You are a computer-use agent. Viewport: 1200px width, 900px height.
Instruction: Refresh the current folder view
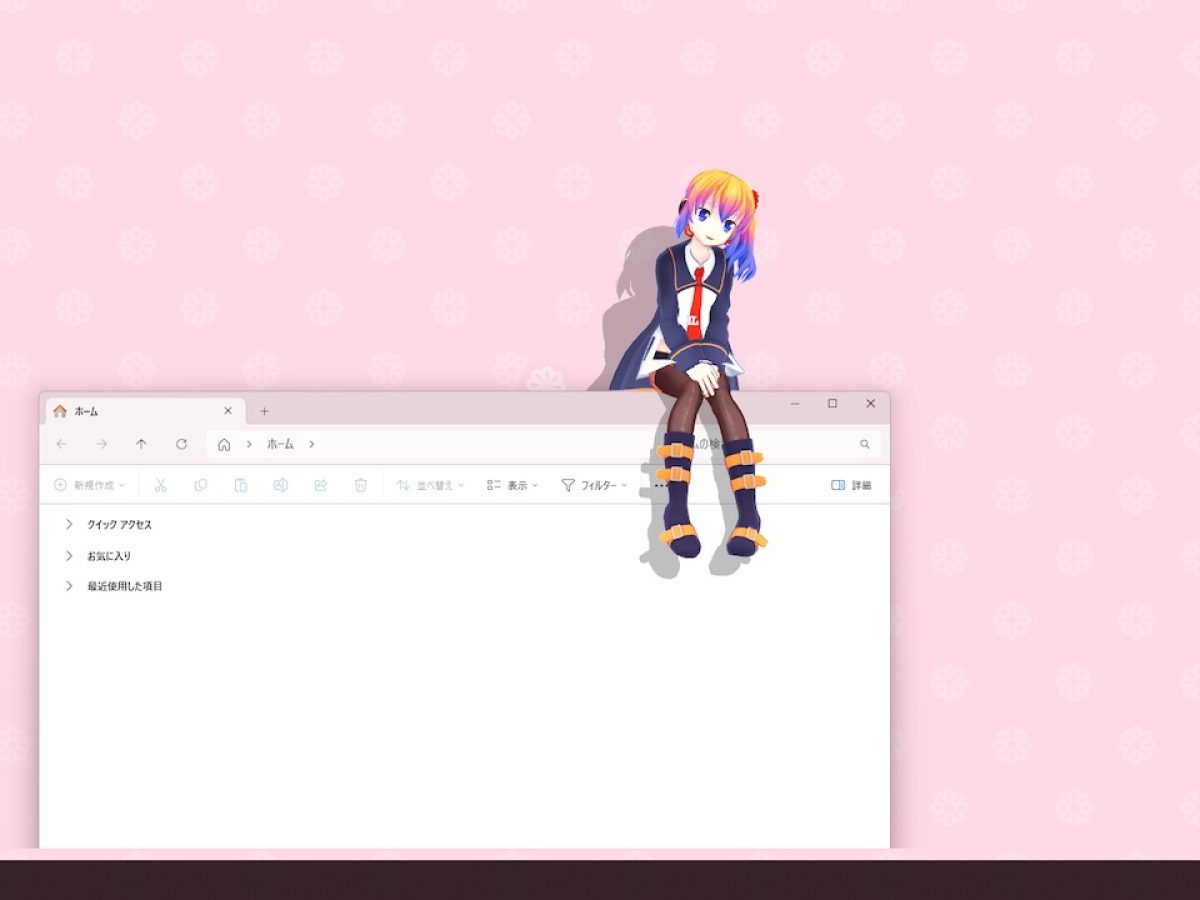pyautogui.click(x=181, y=444)
